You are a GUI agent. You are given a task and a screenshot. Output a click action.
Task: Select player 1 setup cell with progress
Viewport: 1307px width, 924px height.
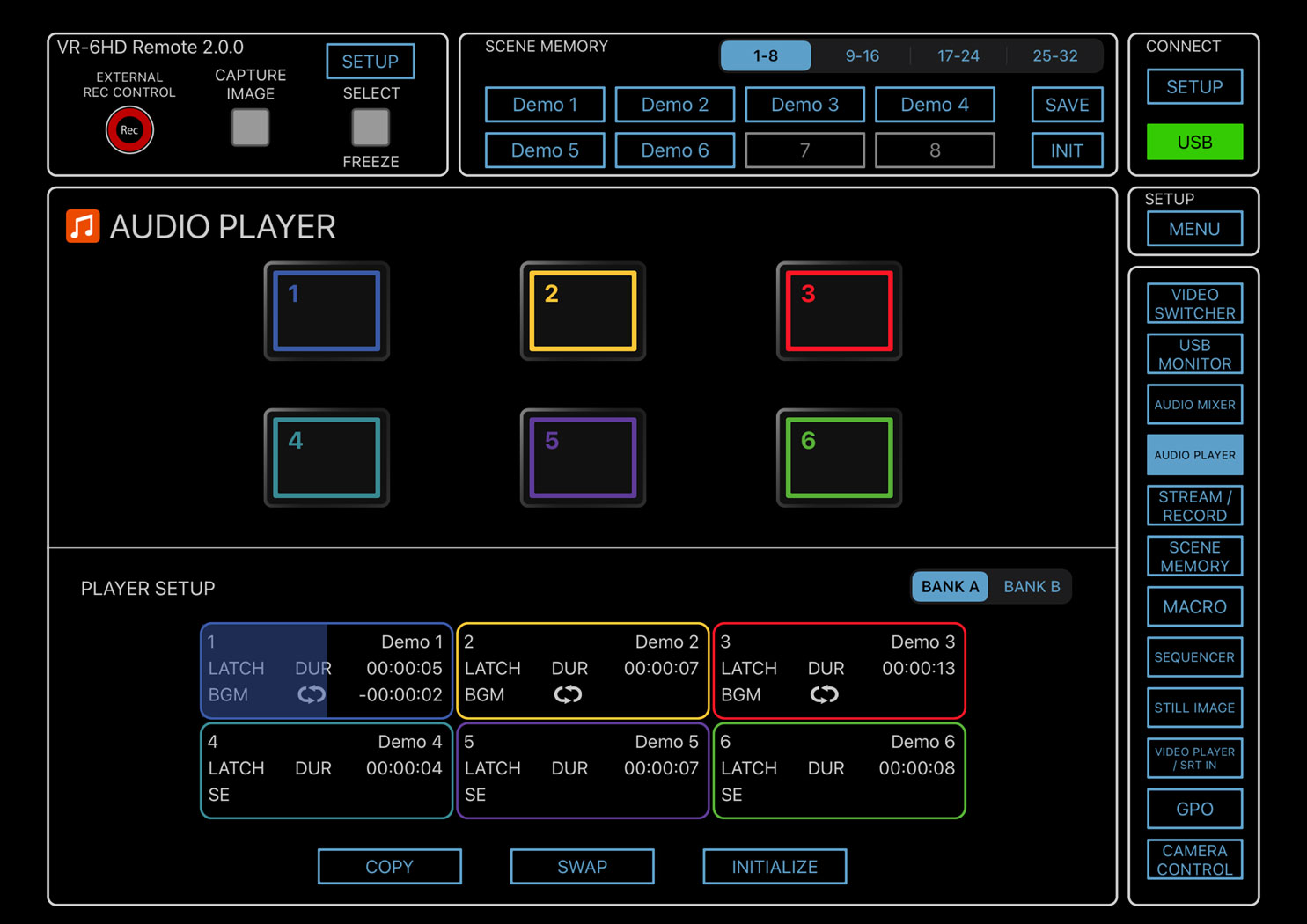click(327, 671)
